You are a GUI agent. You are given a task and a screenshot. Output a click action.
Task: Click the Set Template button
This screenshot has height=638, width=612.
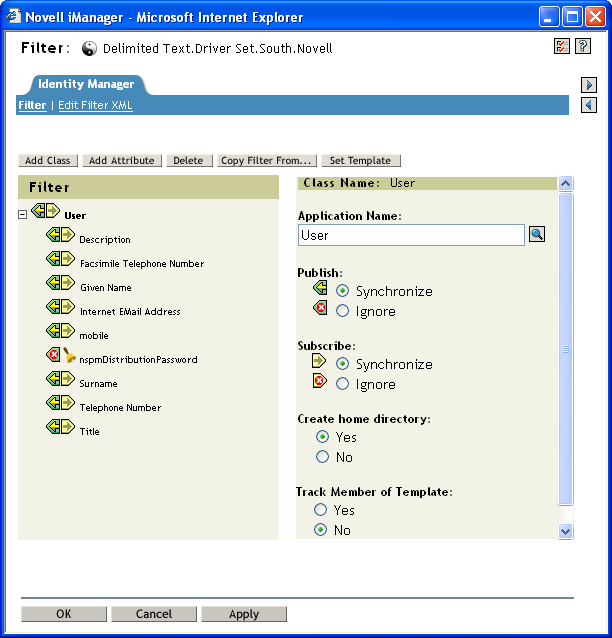coord(361,160)
